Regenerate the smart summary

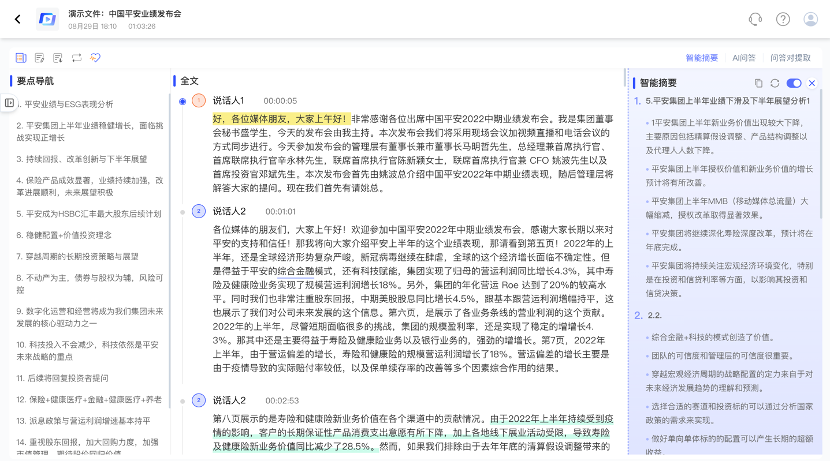coord(775,83)
